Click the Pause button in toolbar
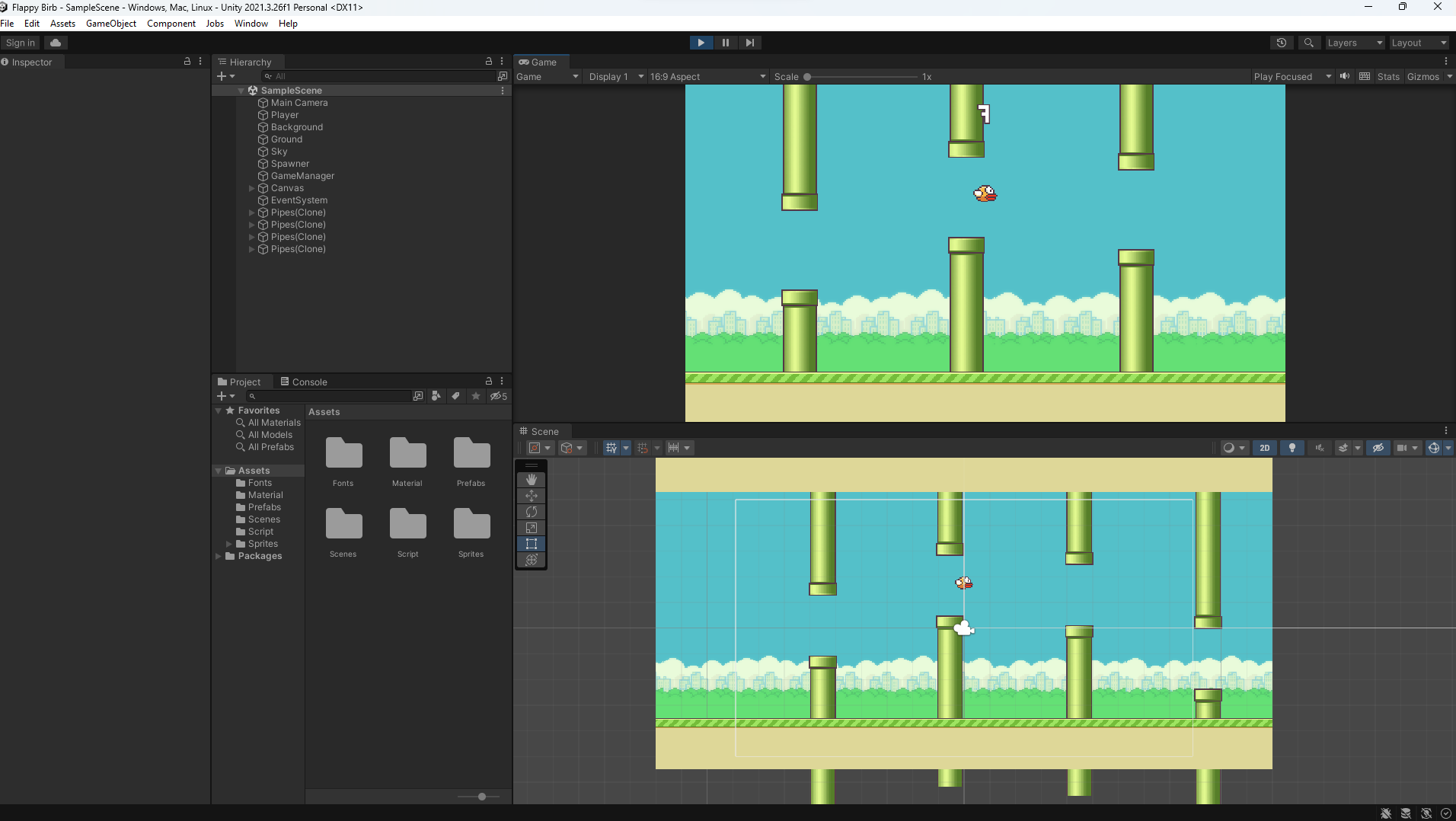 click(725, 43)
